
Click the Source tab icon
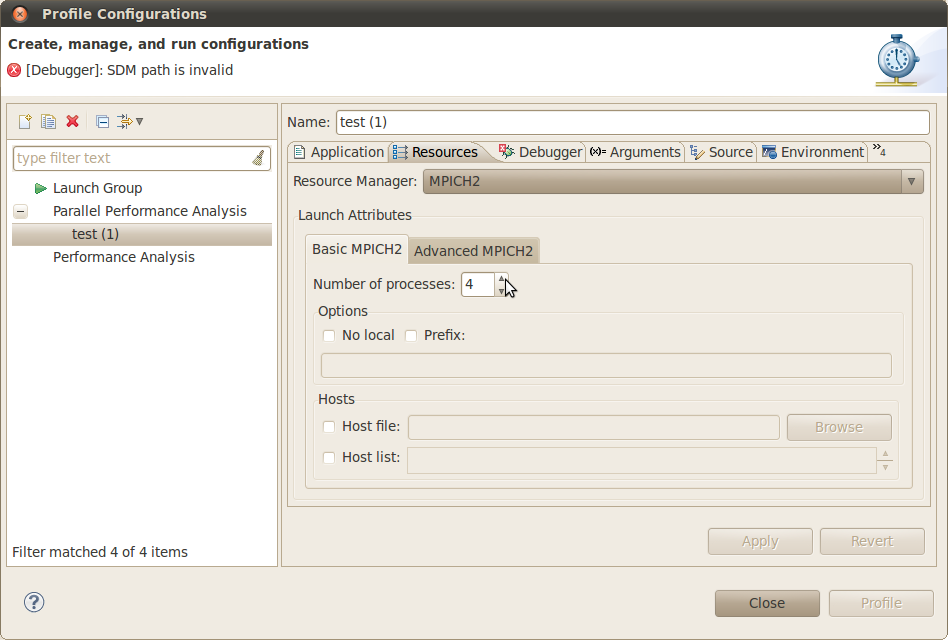[x=697, y=152]
